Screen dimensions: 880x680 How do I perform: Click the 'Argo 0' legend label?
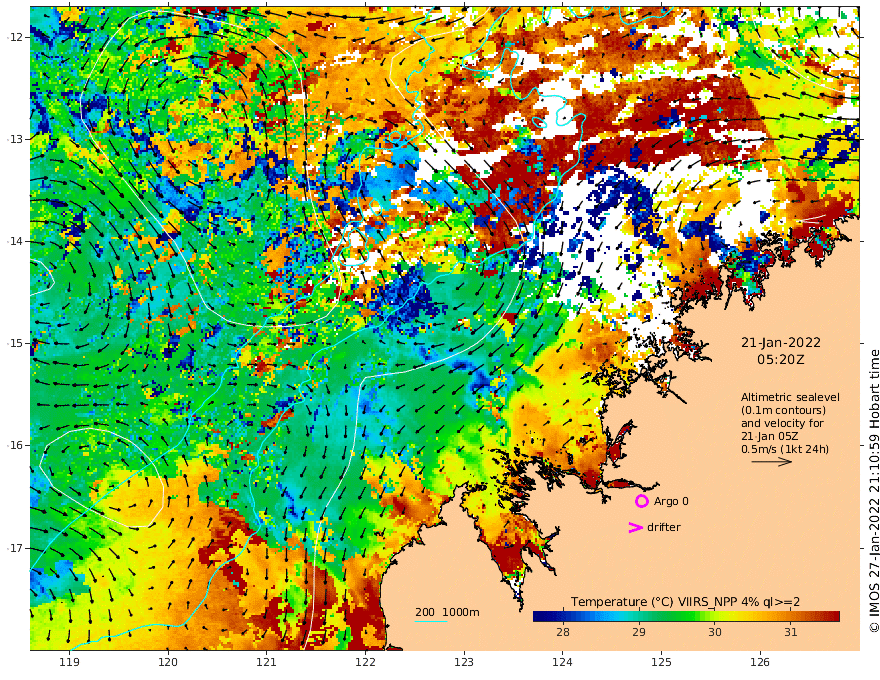coord(671,501)
